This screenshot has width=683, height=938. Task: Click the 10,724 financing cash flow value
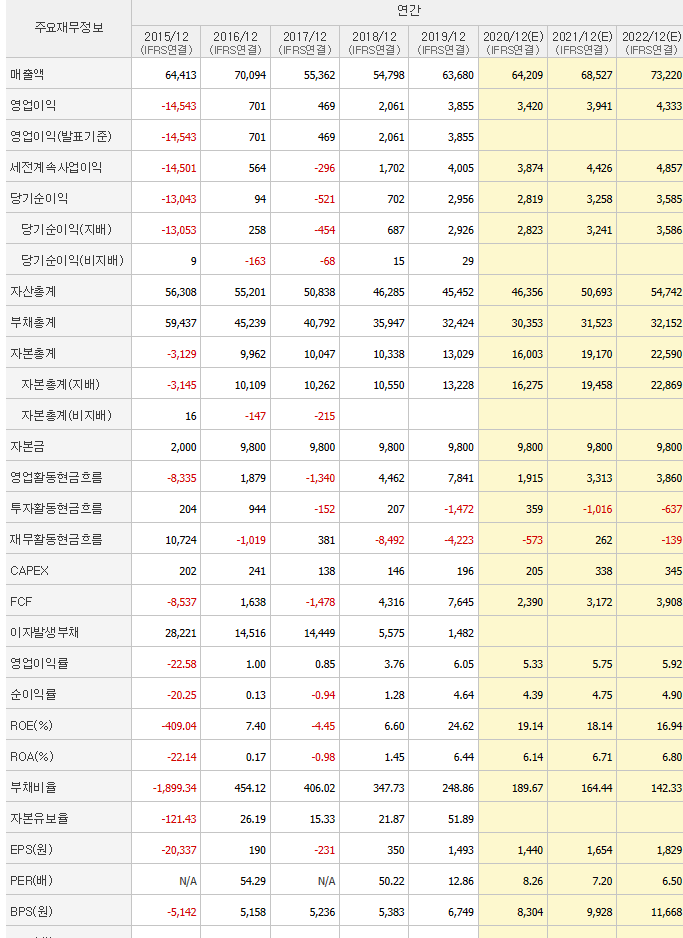[181, 540]
